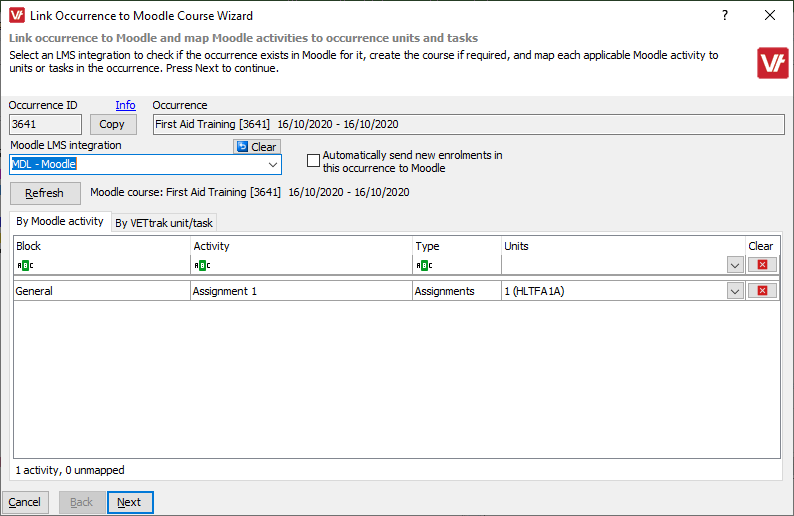Close the wizard window
The width and height of the screenshot is (794, 516).
(770, 15)
